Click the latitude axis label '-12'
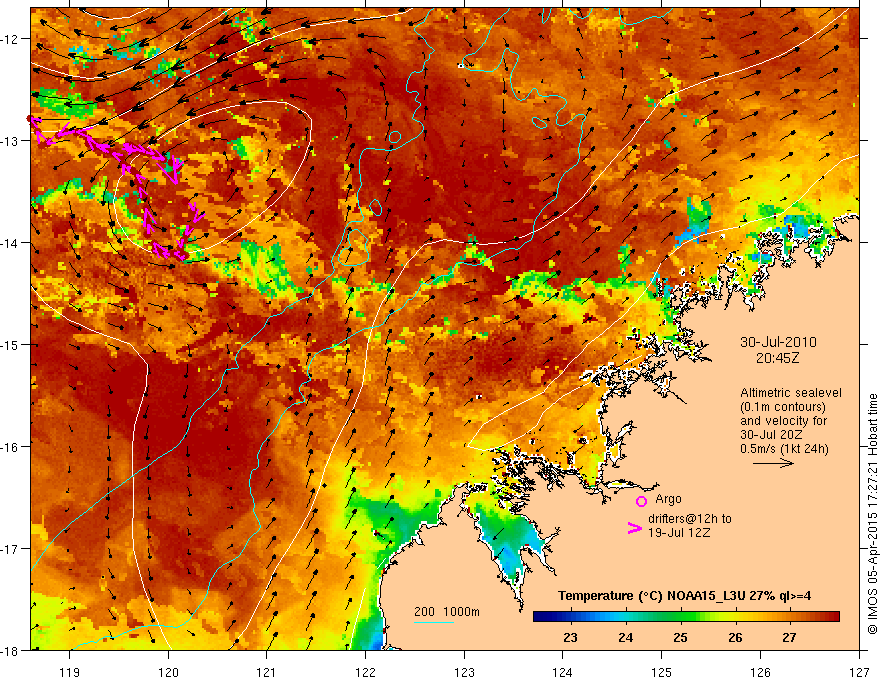880x680 pixels. point(10,39)
